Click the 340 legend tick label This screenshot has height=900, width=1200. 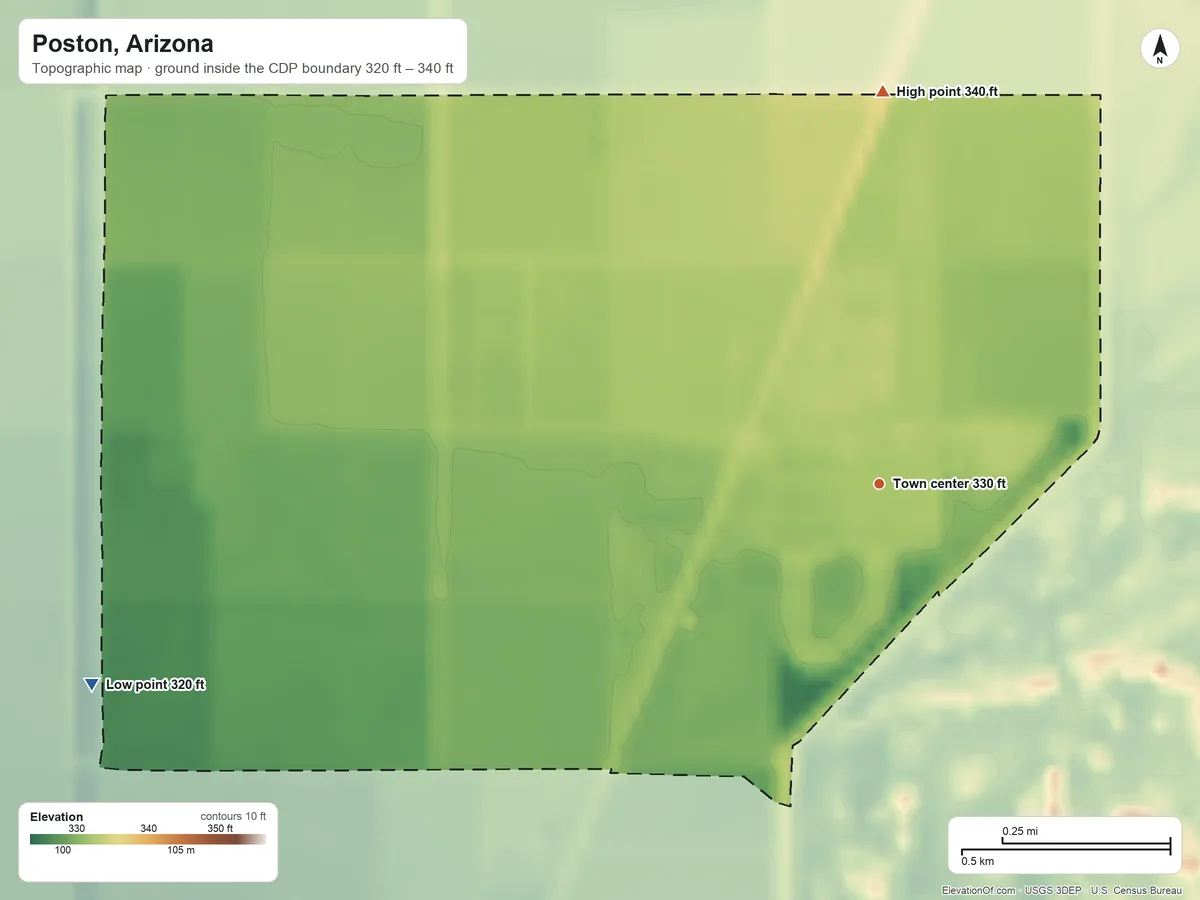(148, 828)
